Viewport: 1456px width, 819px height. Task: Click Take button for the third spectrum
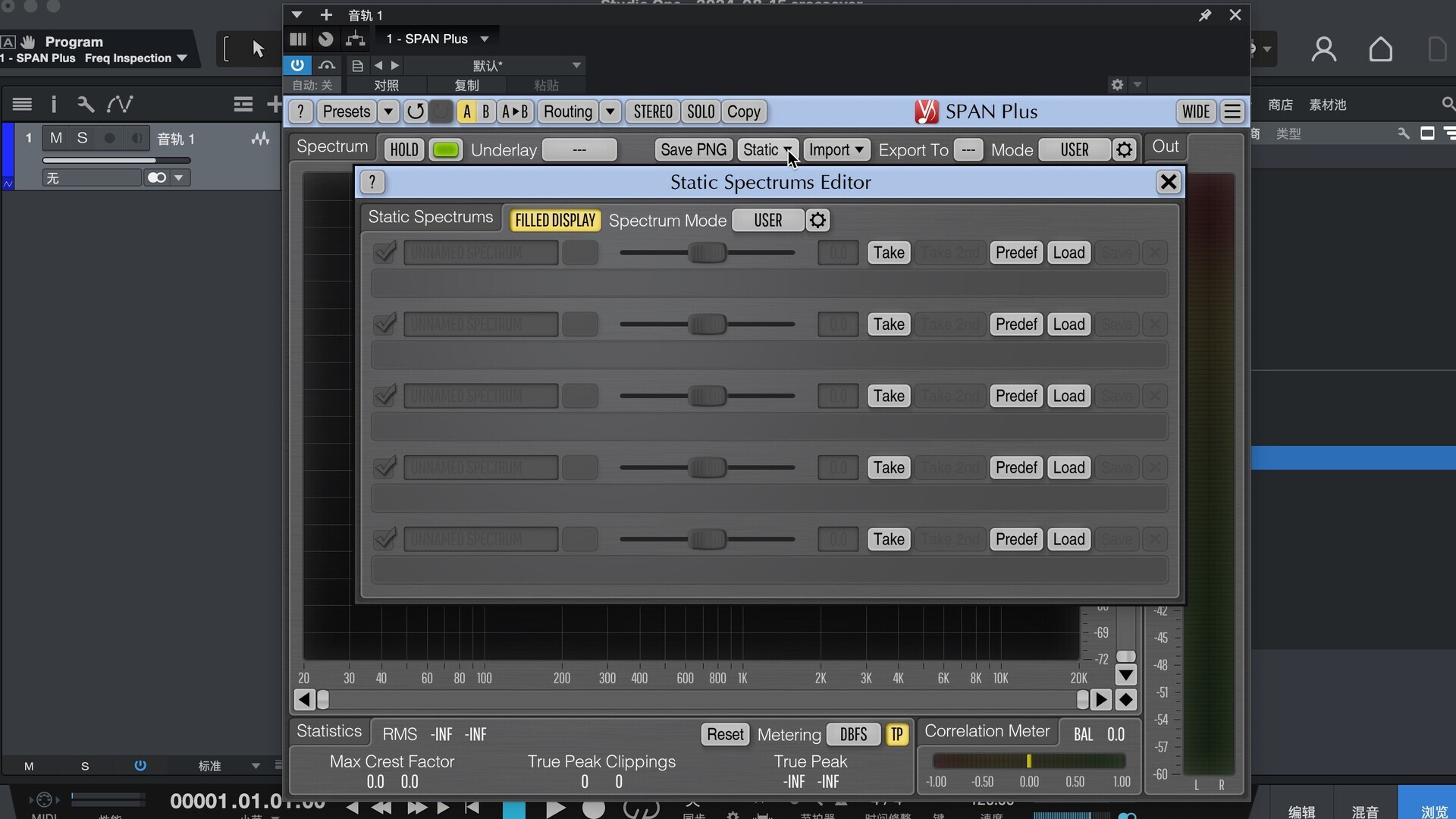(x=889, y=396)
